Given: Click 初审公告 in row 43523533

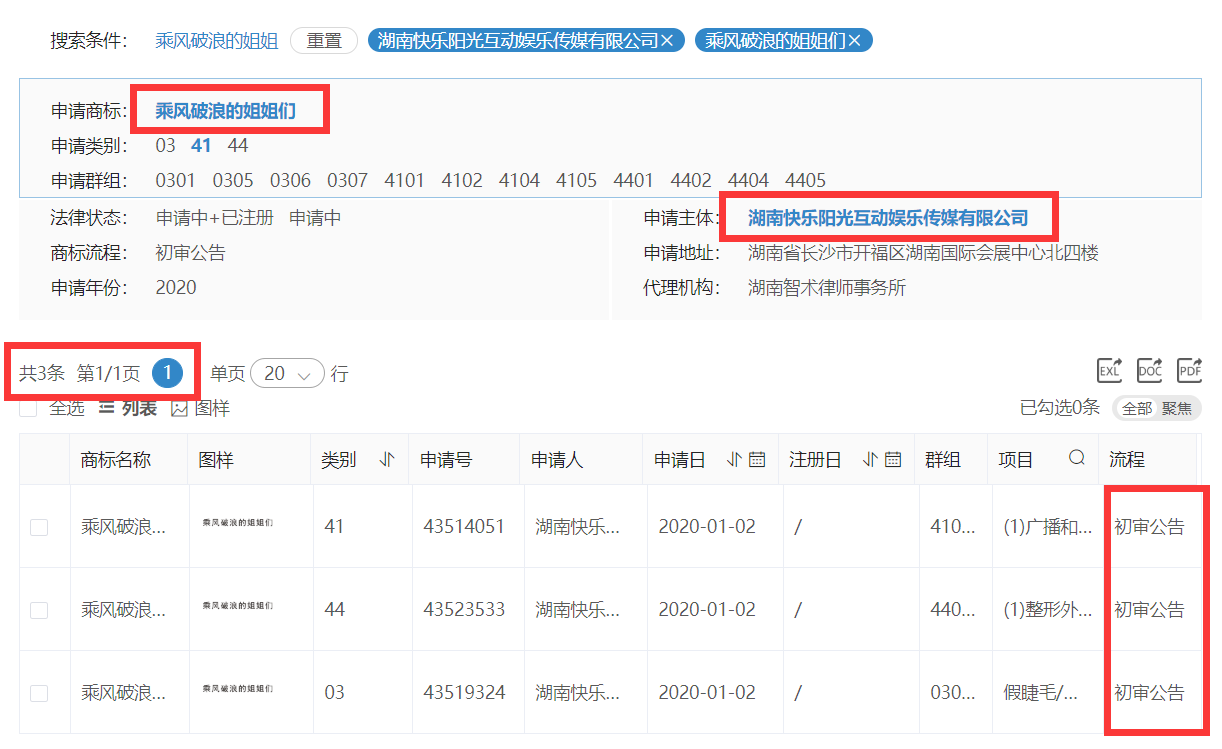Looking at the screenshot, I should [x=1149, y=610].
